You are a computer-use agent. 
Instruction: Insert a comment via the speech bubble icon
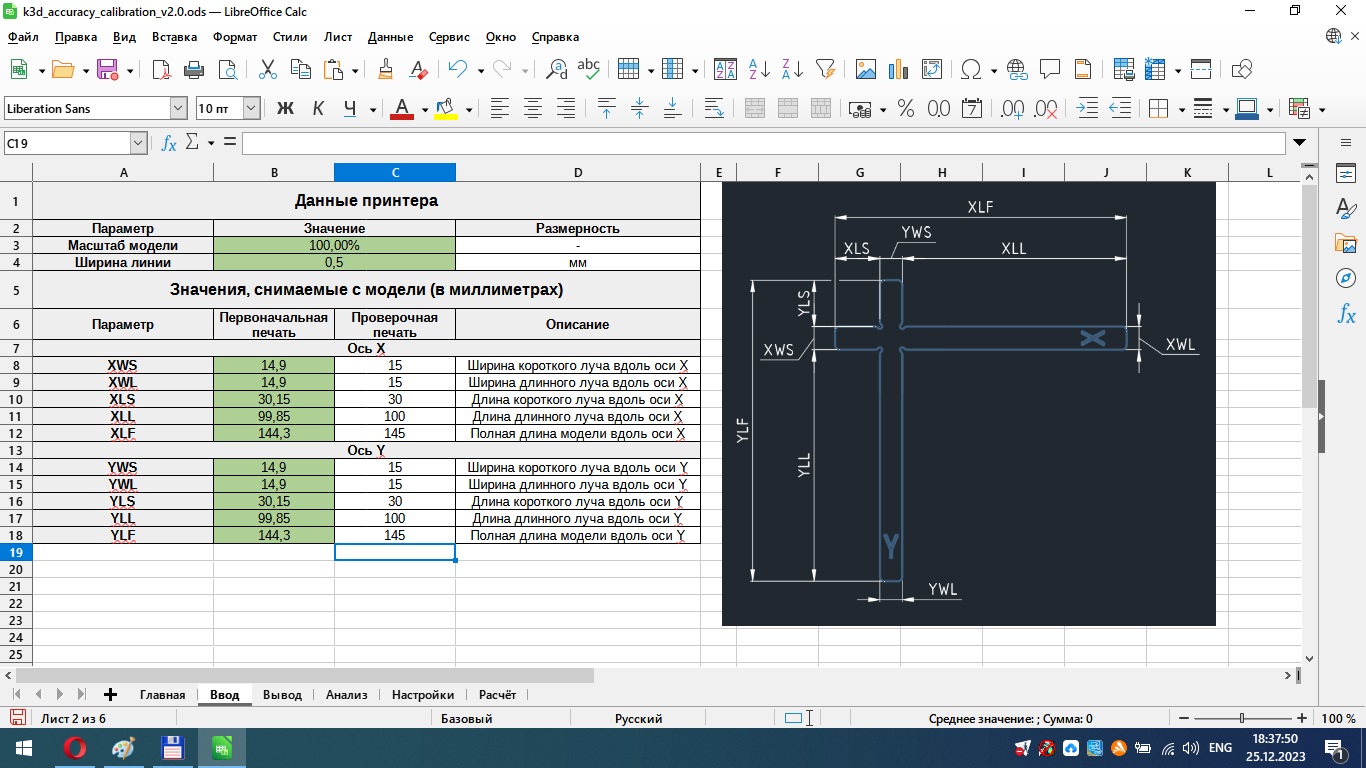point(1050,69)
